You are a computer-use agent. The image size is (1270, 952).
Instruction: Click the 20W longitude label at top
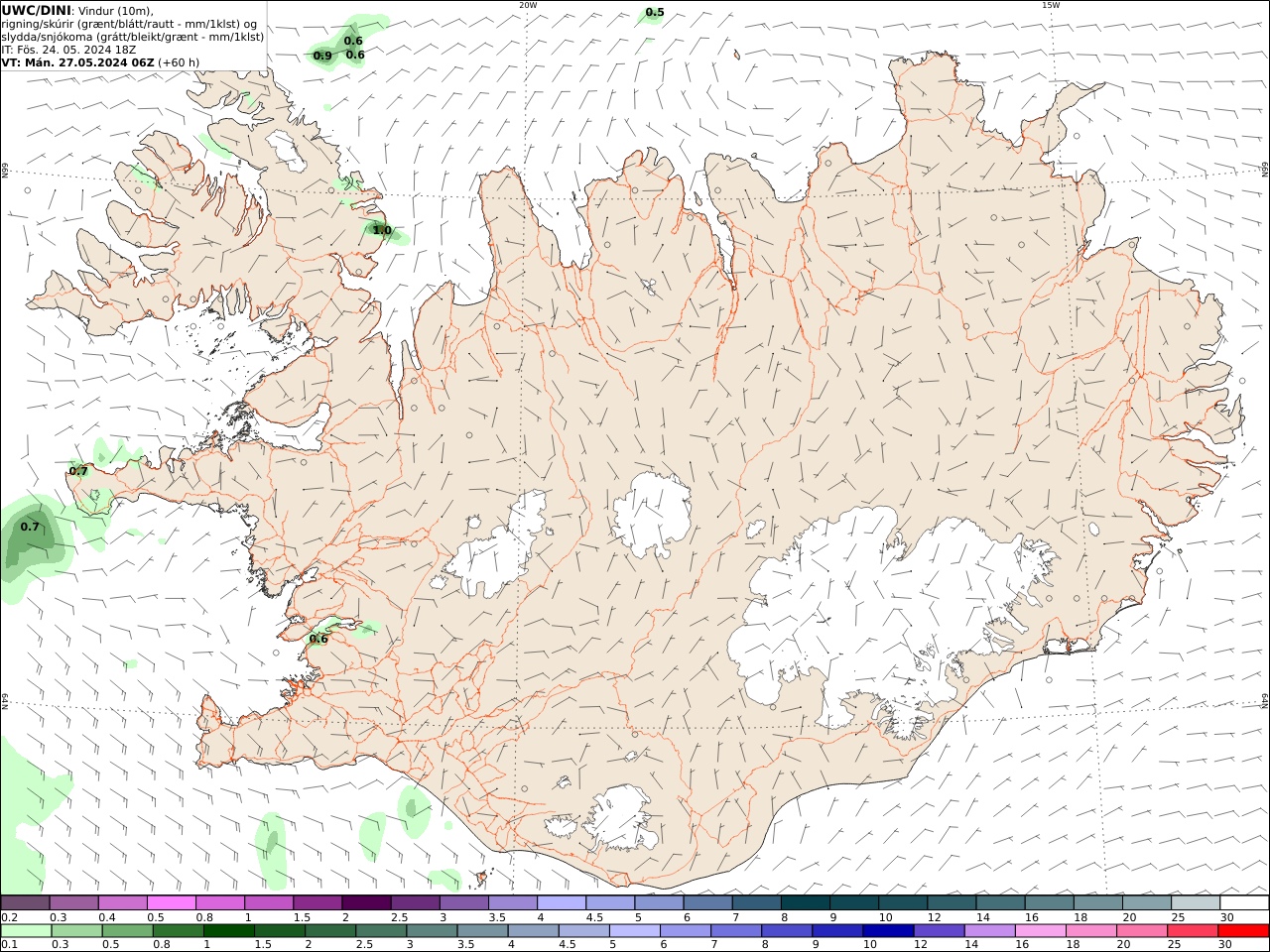(528, 5)
